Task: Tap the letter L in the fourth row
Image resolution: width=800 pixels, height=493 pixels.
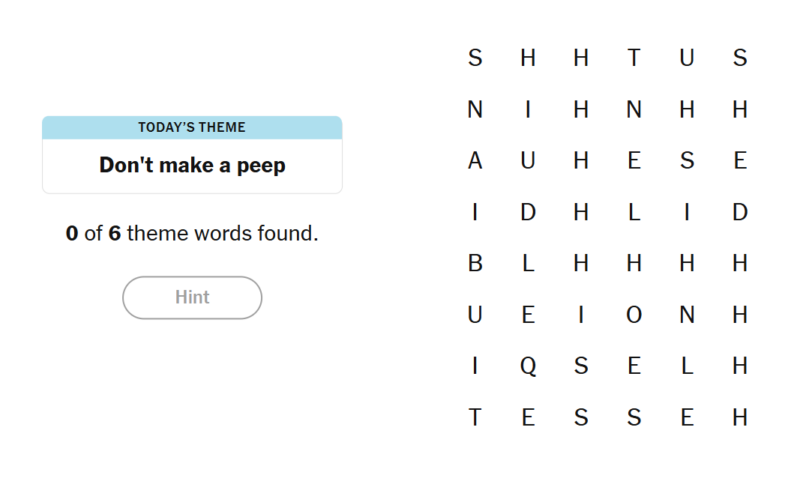Action: point(634,213)
